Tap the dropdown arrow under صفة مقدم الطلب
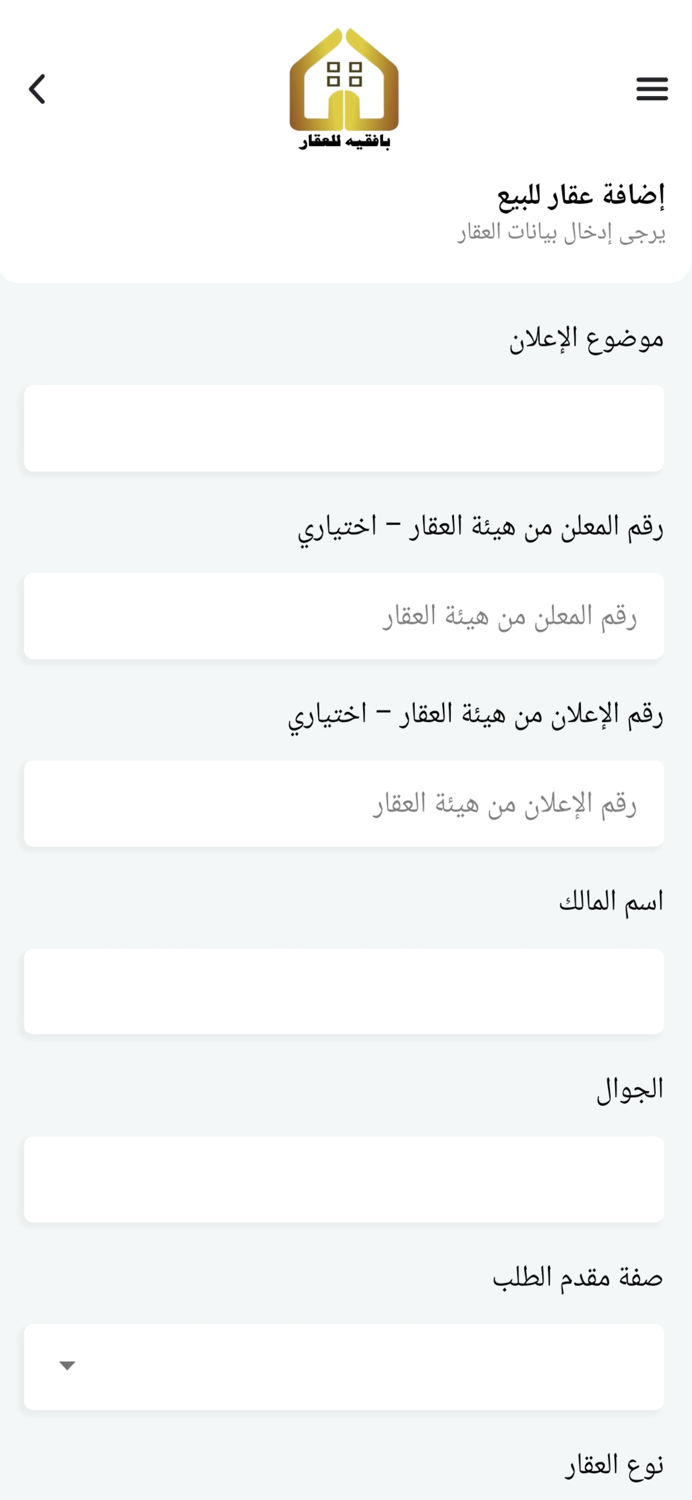The height and width of the screenshot is (1500, 692). (66, 1364)
